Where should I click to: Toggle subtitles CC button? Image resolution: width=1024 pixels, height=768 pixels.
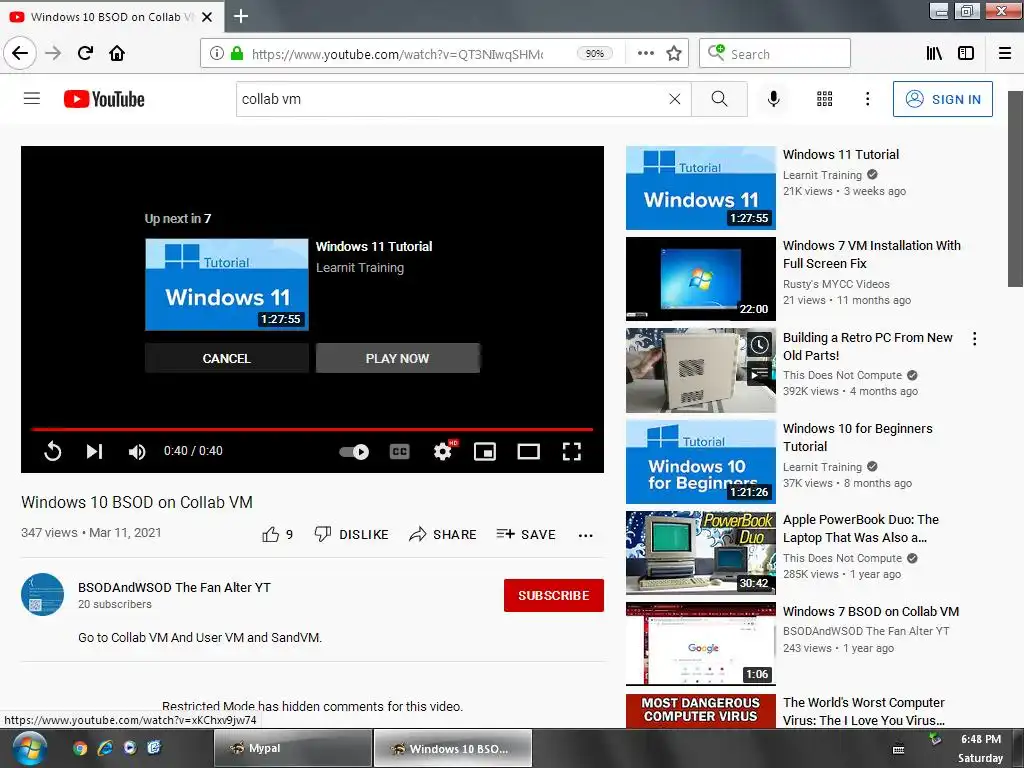pyautogui.click(x=400, y=451)
